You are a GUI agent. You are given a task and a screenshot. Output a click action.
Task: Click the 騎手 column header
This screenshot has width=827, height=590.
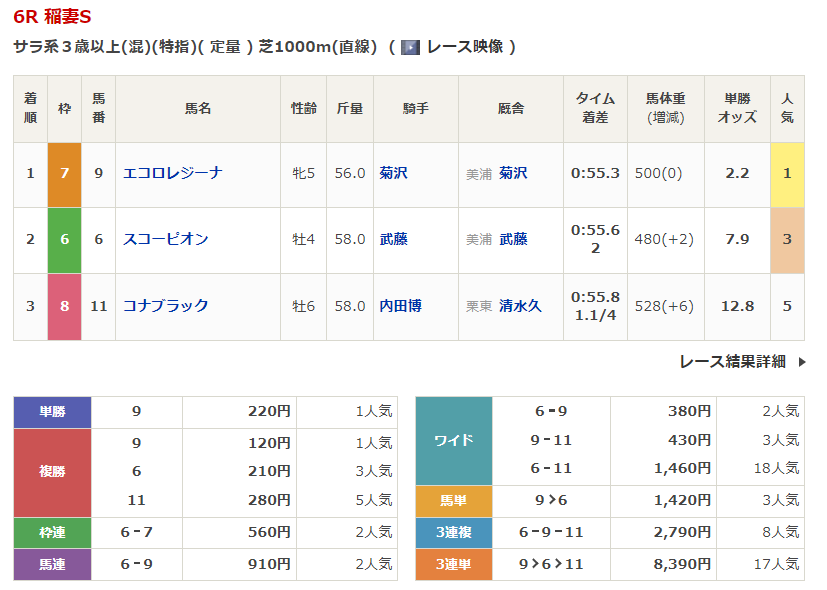pyautogui.click(x=416, y=109)
